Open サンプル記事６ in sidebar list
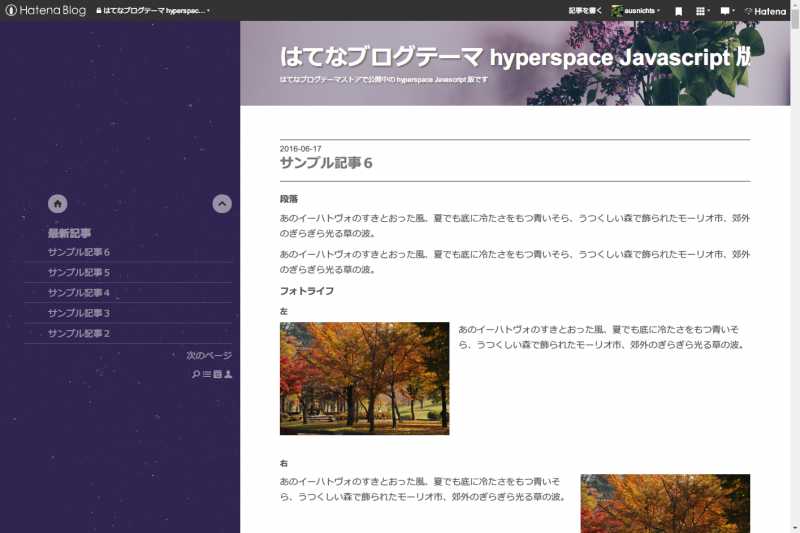800x533 pixels. coord(79,252)
